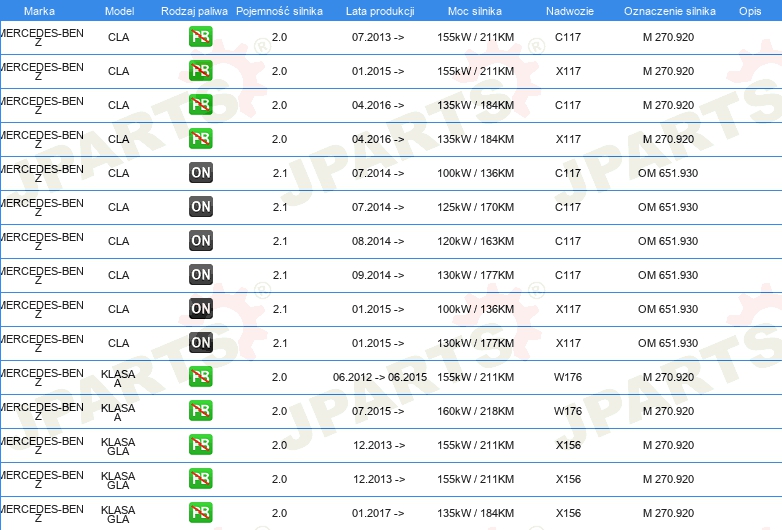This screenshot has width=782, height=530.
Task: Select diesel ON icon for CLA 125kW/170KM row
Action: click(x=200, y=207)
